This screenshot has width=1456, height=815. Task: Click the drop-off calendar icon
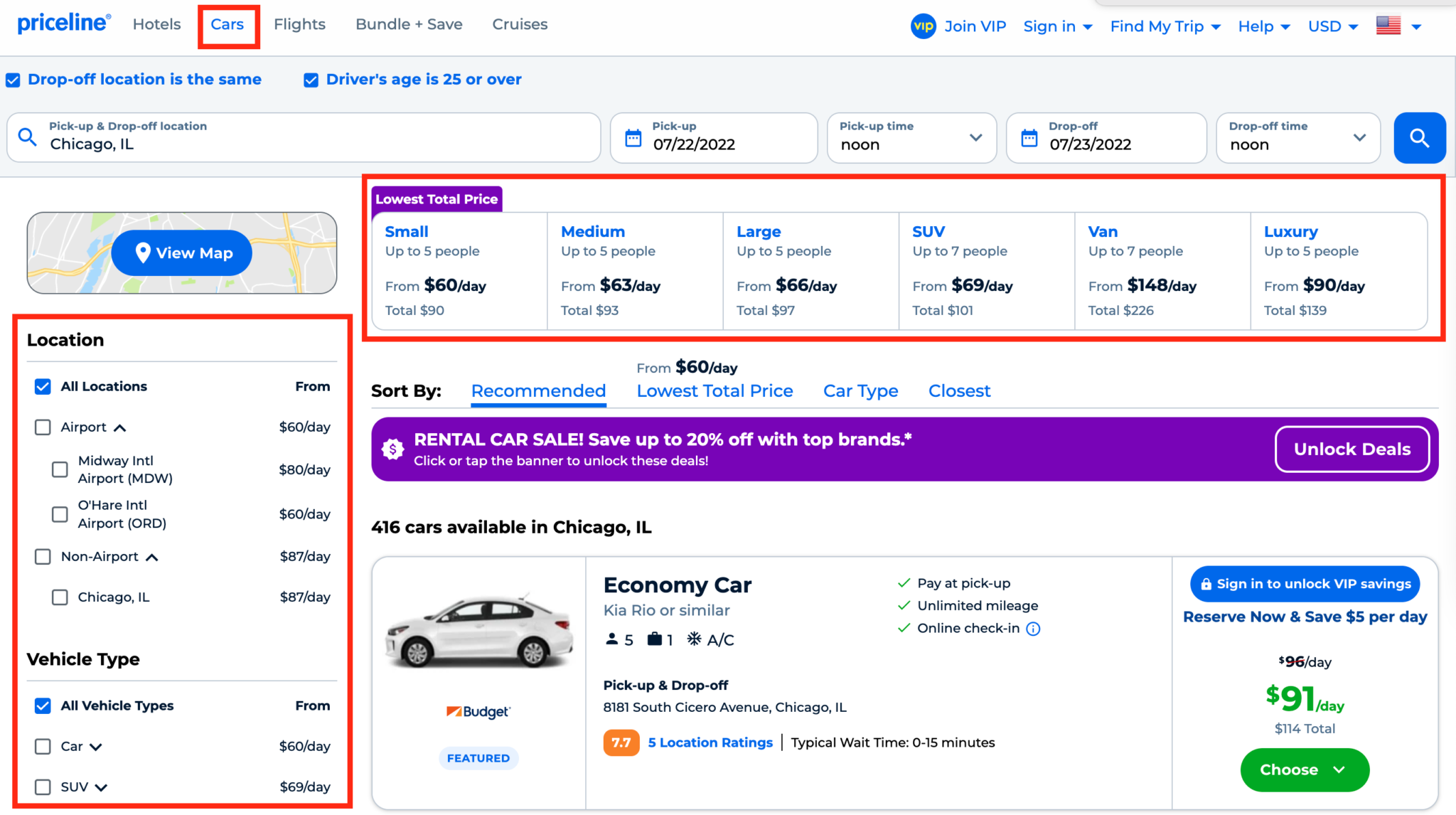pos(1029,137)
